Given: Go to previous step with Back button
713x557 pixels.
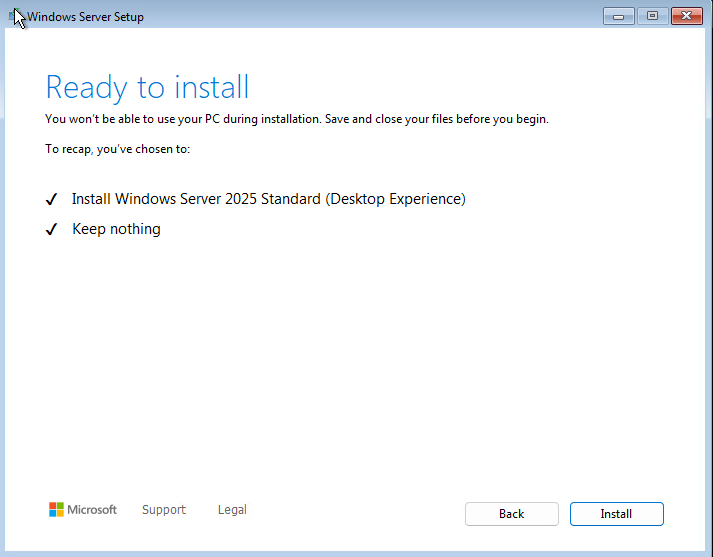Looking at the screenshot, I should point(512,514).
